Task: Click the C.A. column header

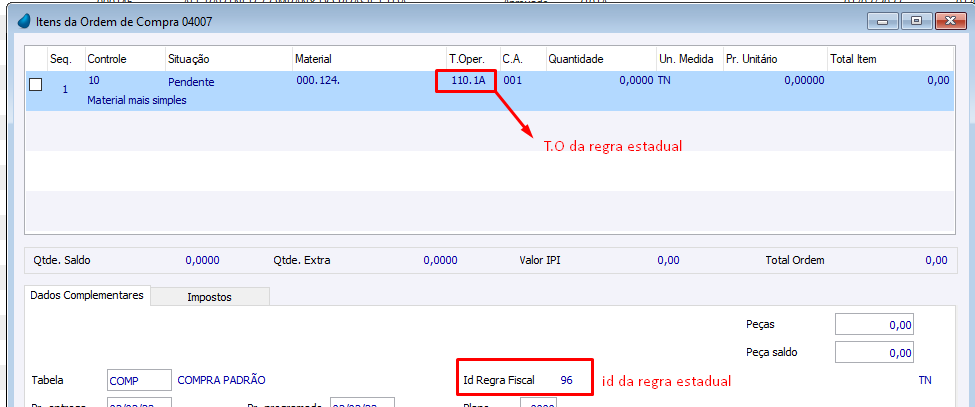Action: [522, 59]
